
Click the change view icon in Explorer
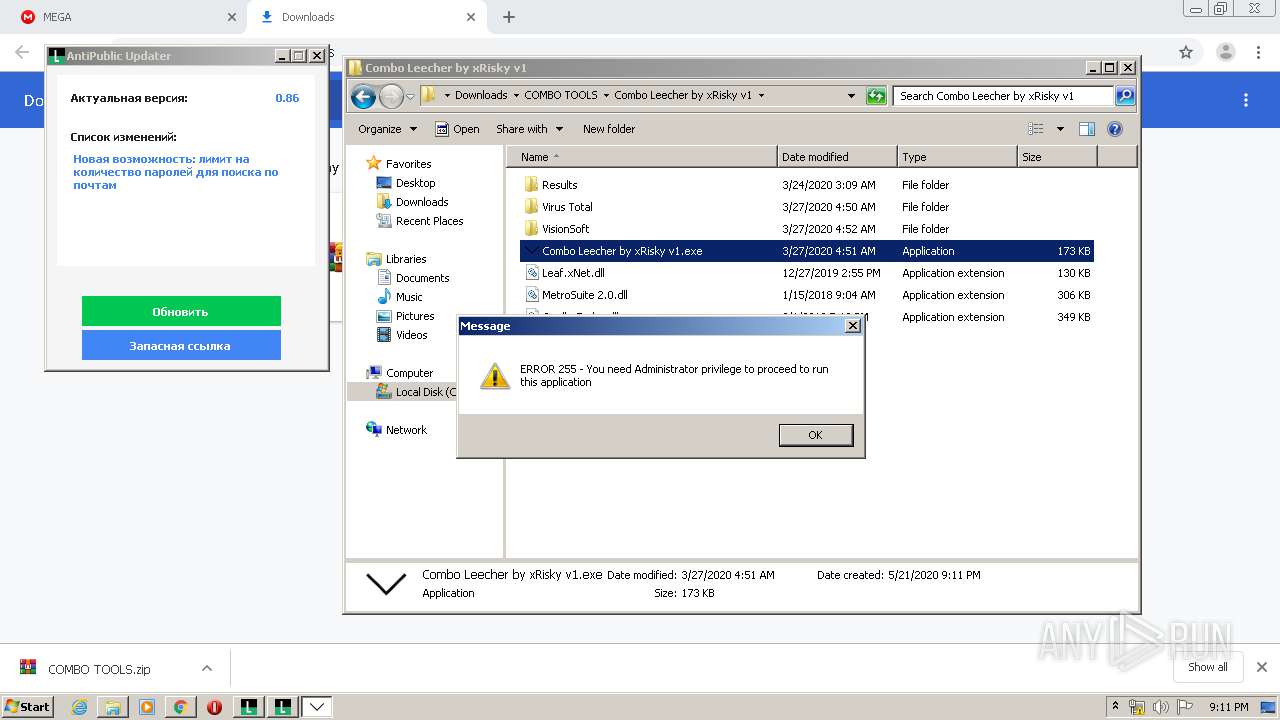coord(1036,129)
